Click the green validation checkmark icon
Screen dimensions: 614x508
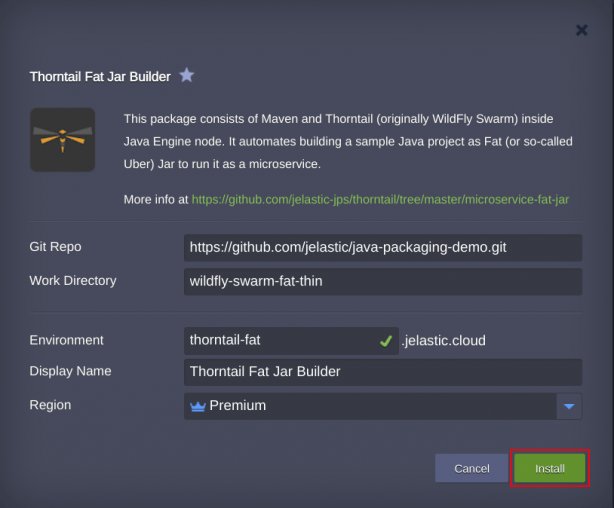click(385, 341)
